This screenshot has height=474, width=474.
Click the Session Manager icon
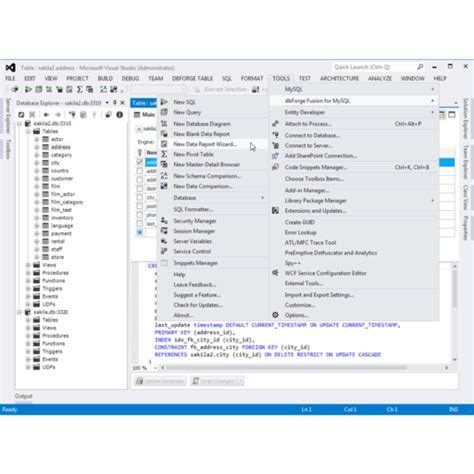[x=164, y=231]
